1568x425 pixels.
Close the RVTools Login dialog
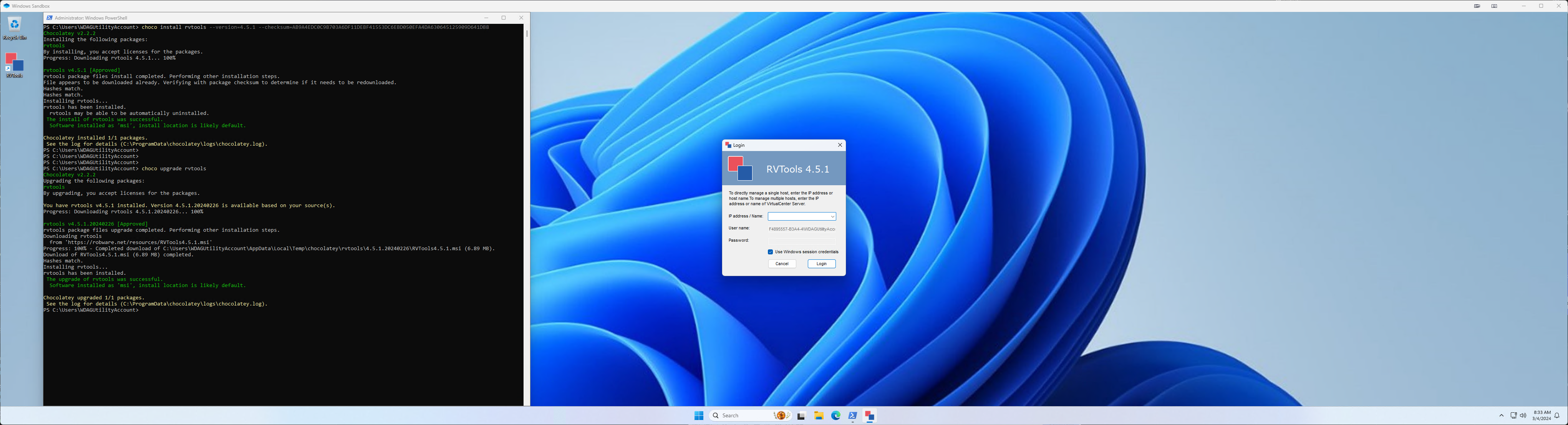coord(839,145)
